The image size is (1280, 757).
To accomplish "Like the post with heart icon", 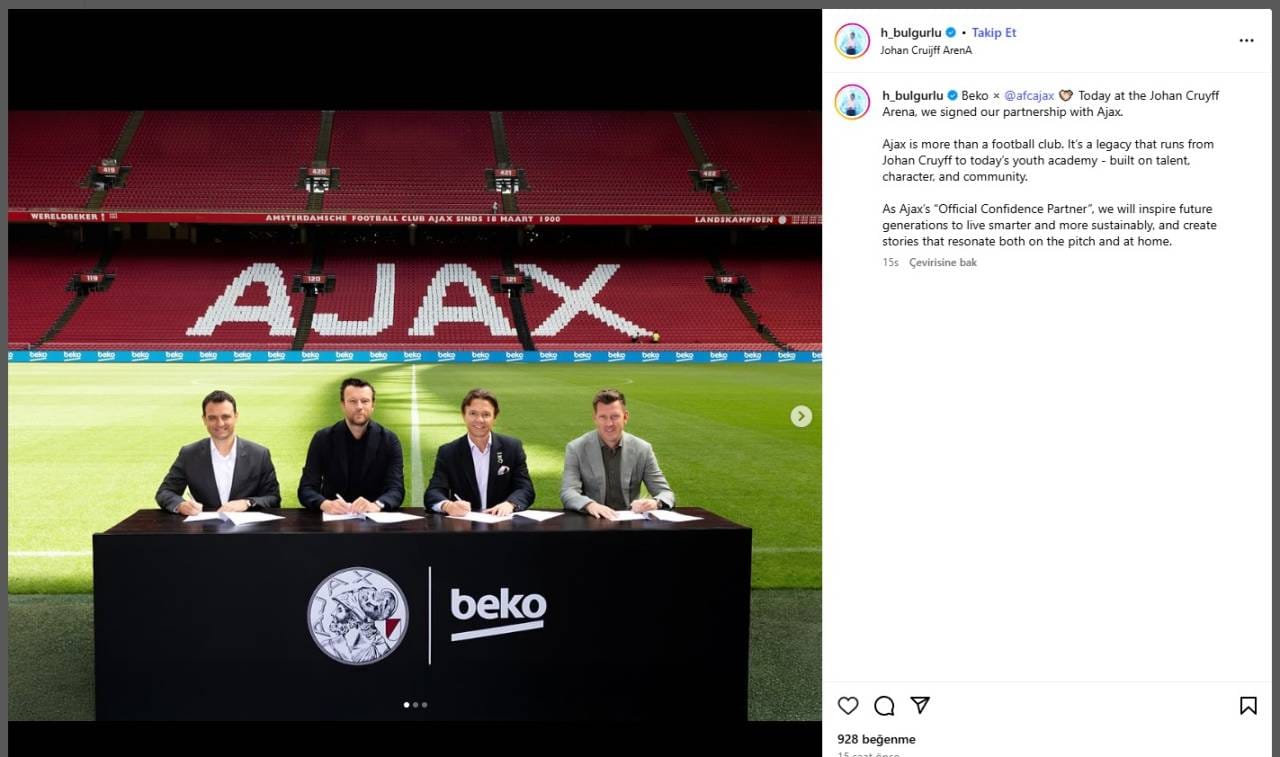I will pos(848,706).
